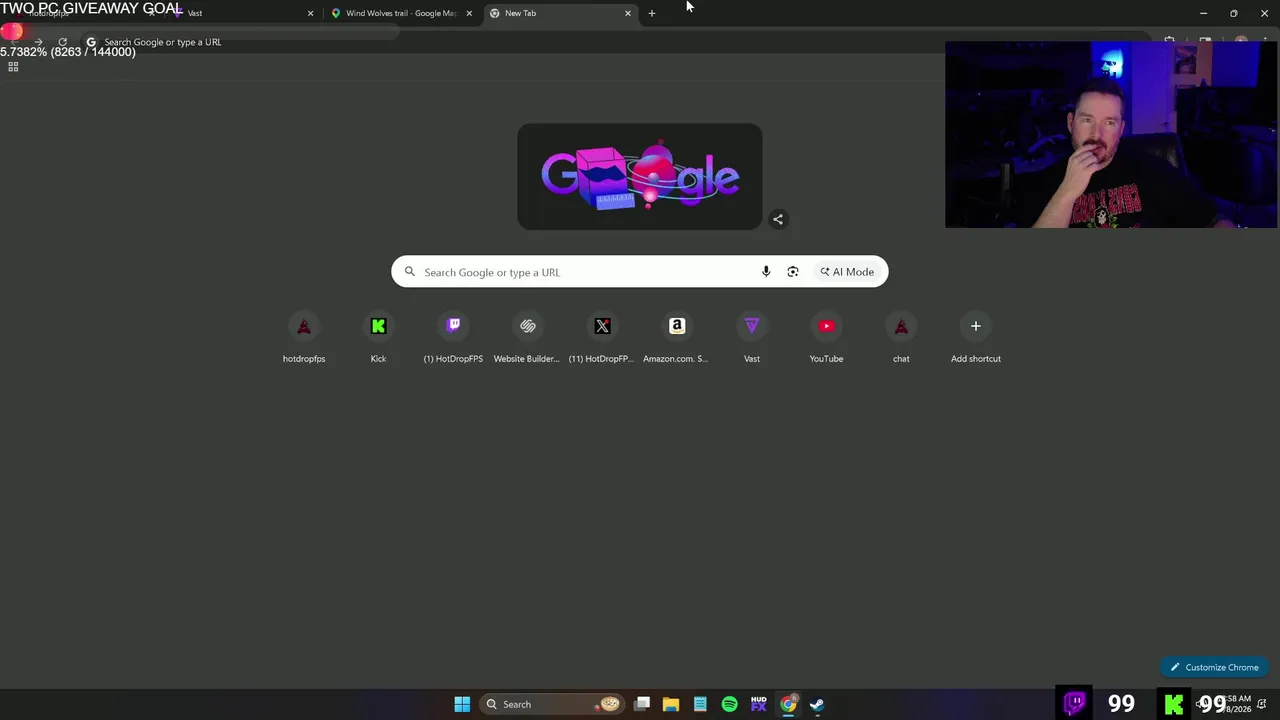Open the (1) HotDropFPS Twitch shortcut
Viewport: 1280px width, 720px height.
click(453, 338)
